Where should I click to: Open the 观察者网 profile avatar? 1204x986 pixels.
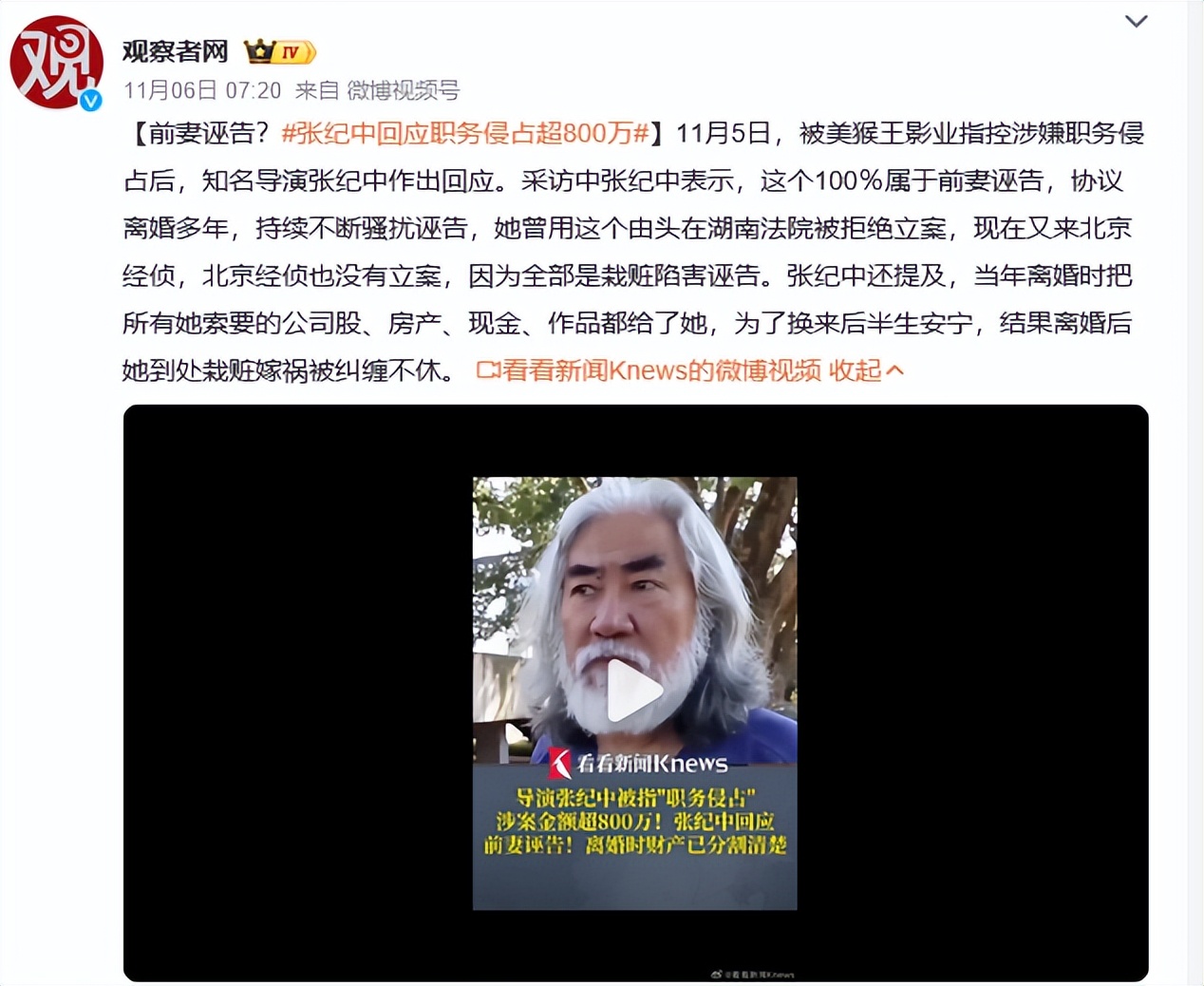(x=56, y=63)
